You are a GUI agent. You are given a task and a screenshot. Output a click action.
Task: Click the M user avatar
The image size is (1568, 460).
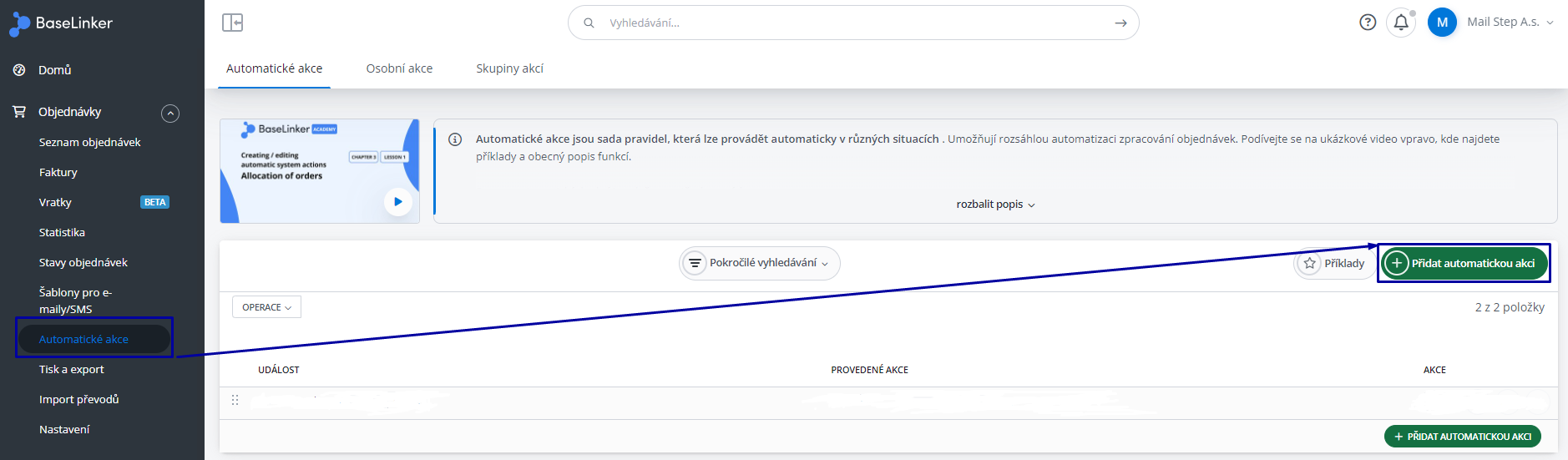point(1442,23)
